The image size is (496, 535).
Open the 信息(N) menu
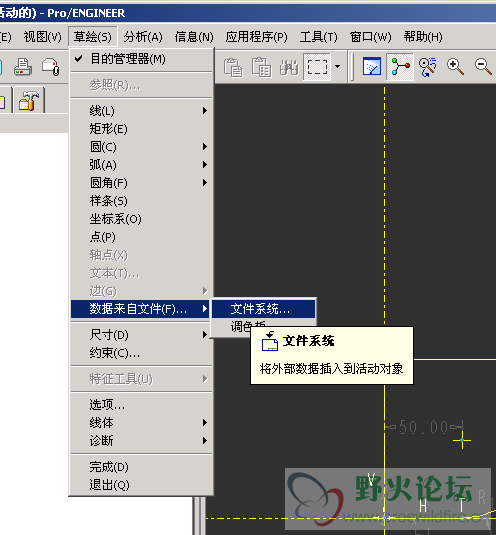click(x=194, y=37)
